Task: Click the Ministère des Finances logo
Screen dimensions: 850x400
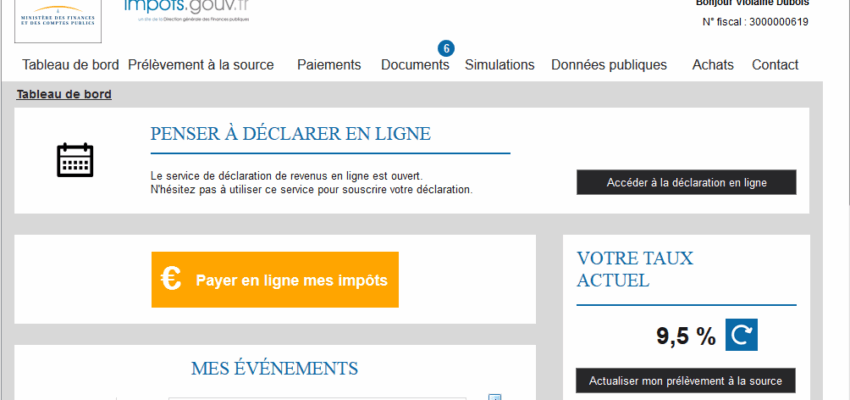Action: [57, 21]
